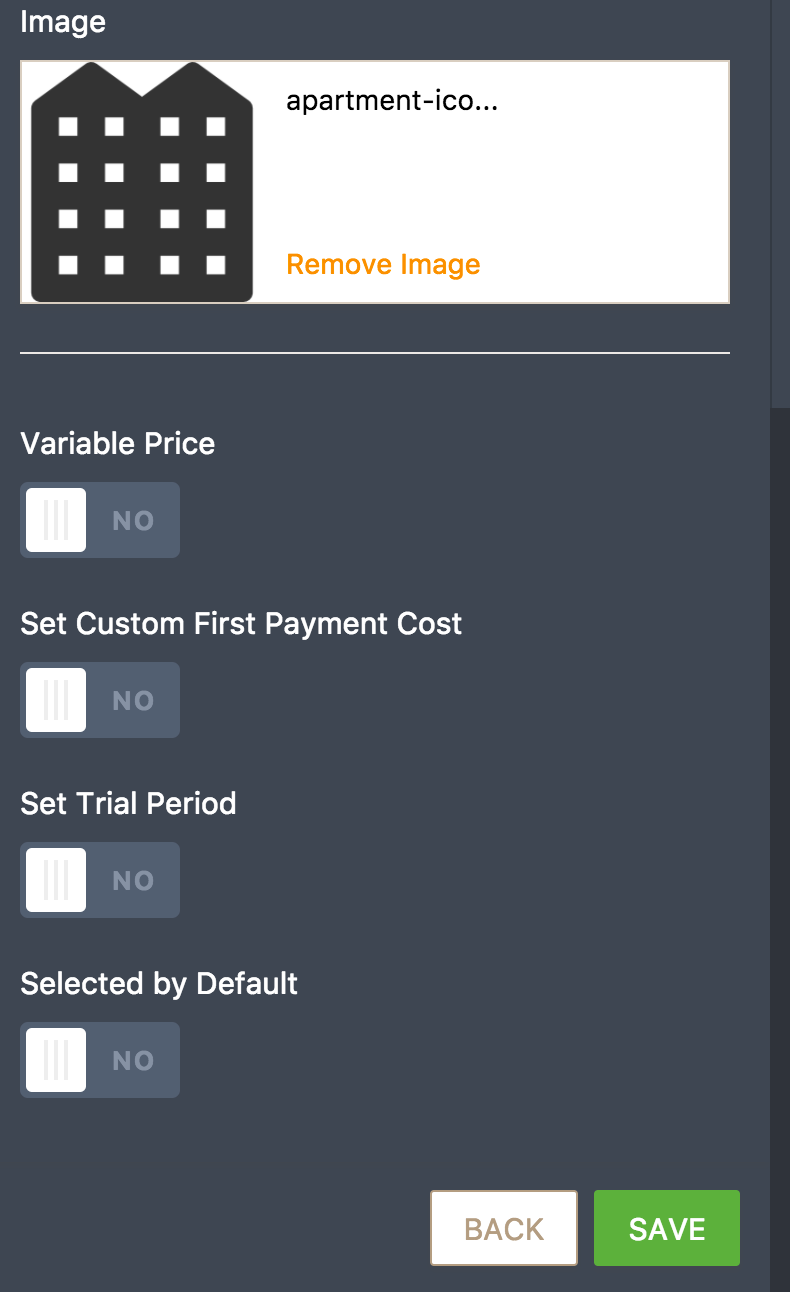The height and width of the screenshot is (1292, 790).
Task: Click the NO label under Selected by Default
Action: tap(133, 1060)
